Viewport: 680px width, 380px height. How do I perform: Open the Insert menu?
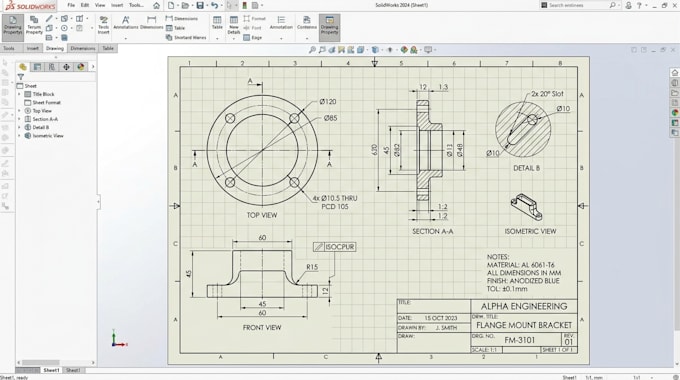click(x=117, y=5)
